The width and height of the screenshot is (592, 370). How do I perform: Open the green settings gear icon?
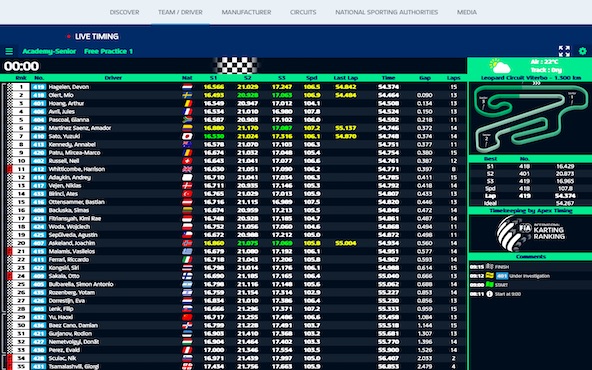coord(583,51)
